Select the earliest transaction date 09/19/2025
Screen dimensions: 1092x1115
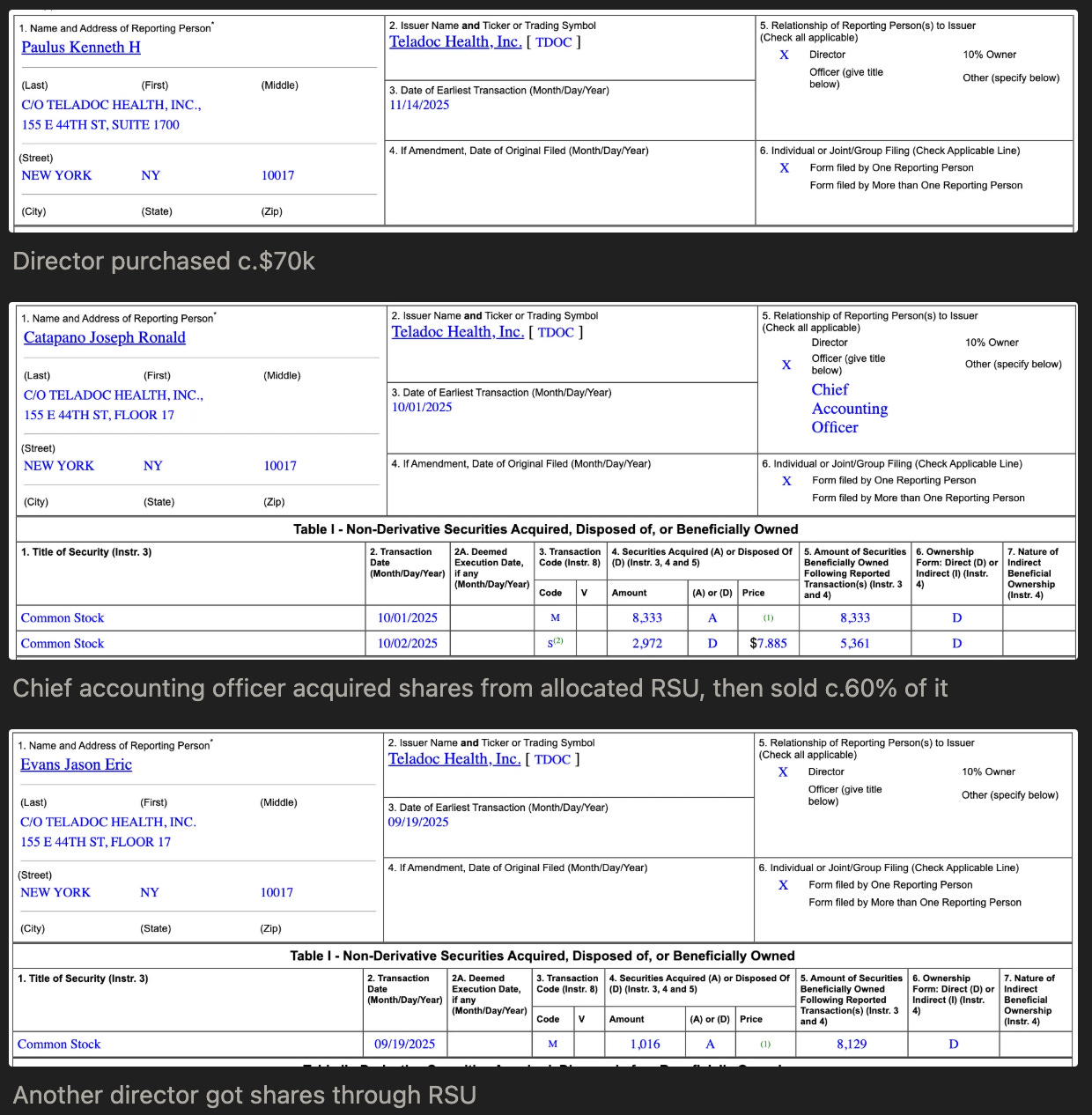point(418,822)
